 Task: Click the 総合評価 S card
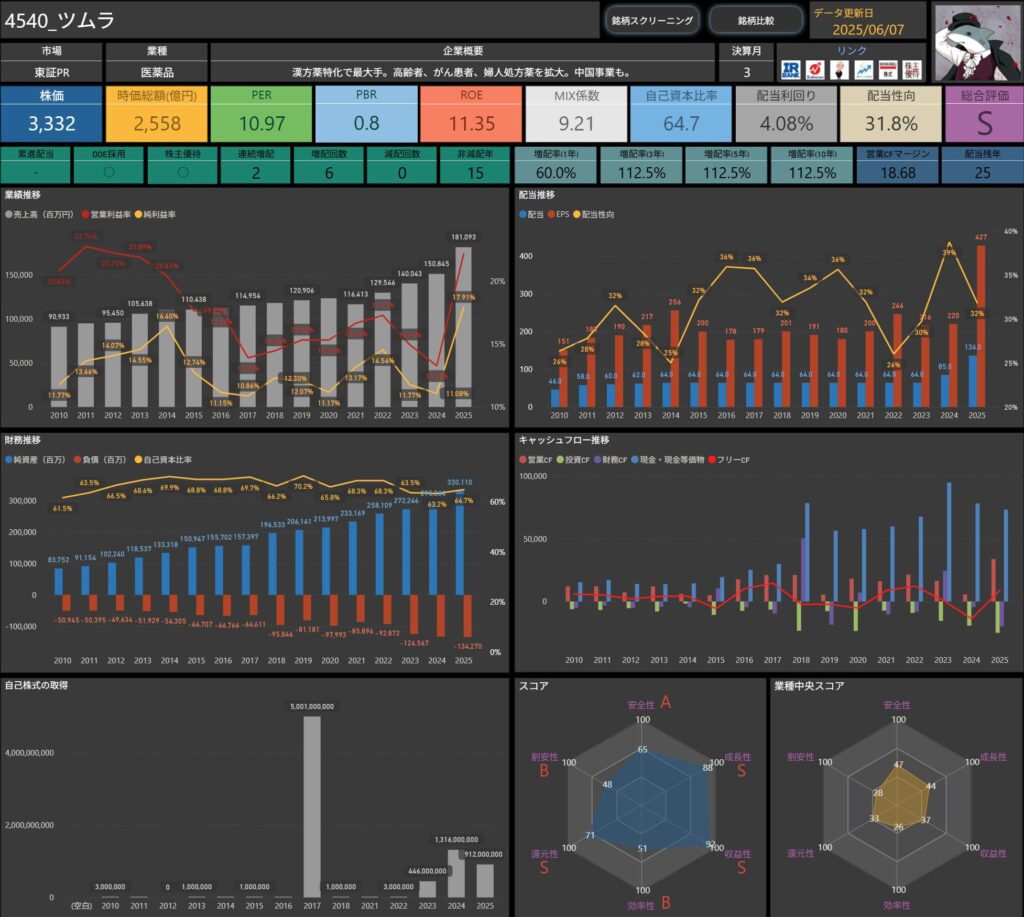[x=984, y=114]
